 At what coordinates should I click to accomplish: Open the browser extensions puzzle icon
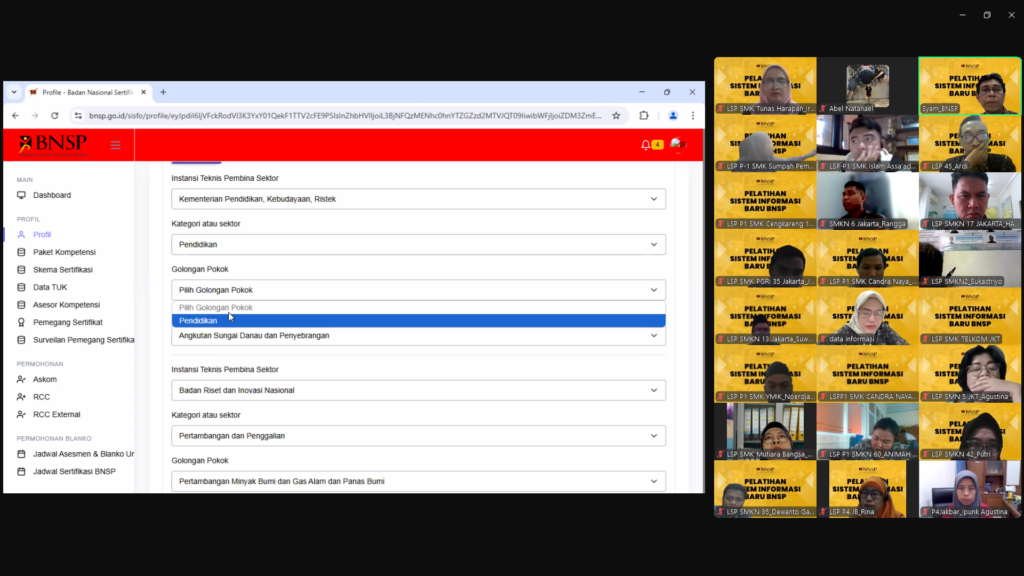tap(644, 116)
